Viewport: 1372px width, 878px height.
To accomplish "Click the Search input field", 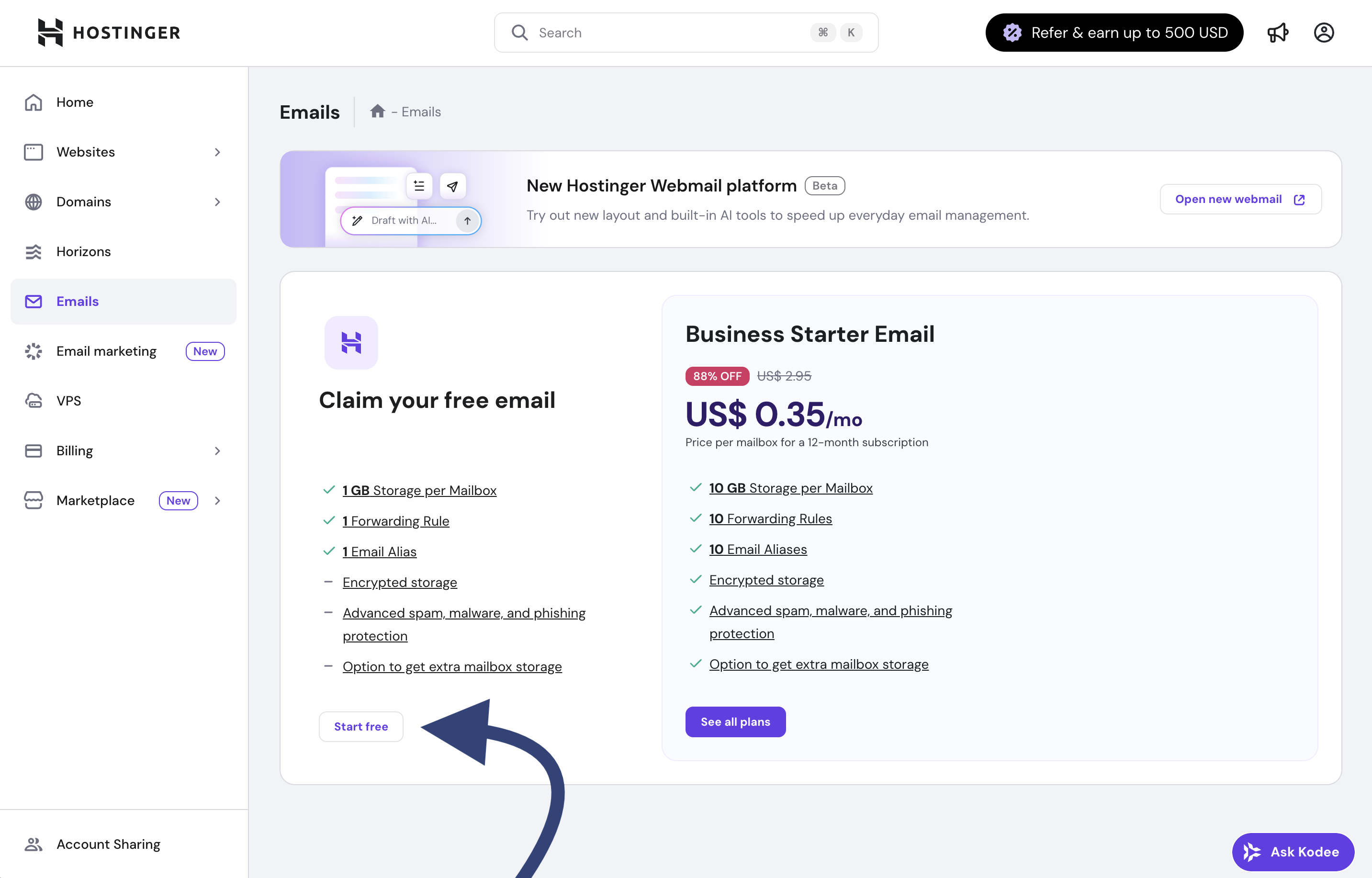I will point(686,33).
